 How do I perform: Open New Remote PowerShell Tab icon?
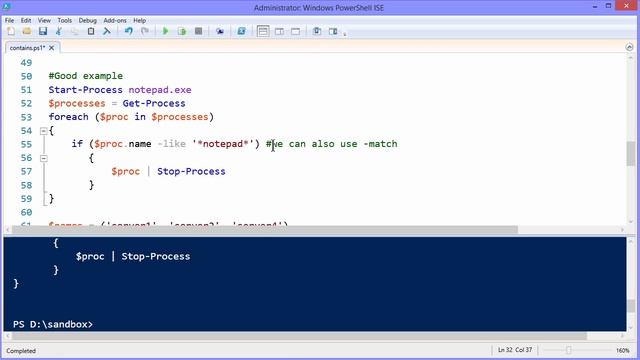(220, 31)
